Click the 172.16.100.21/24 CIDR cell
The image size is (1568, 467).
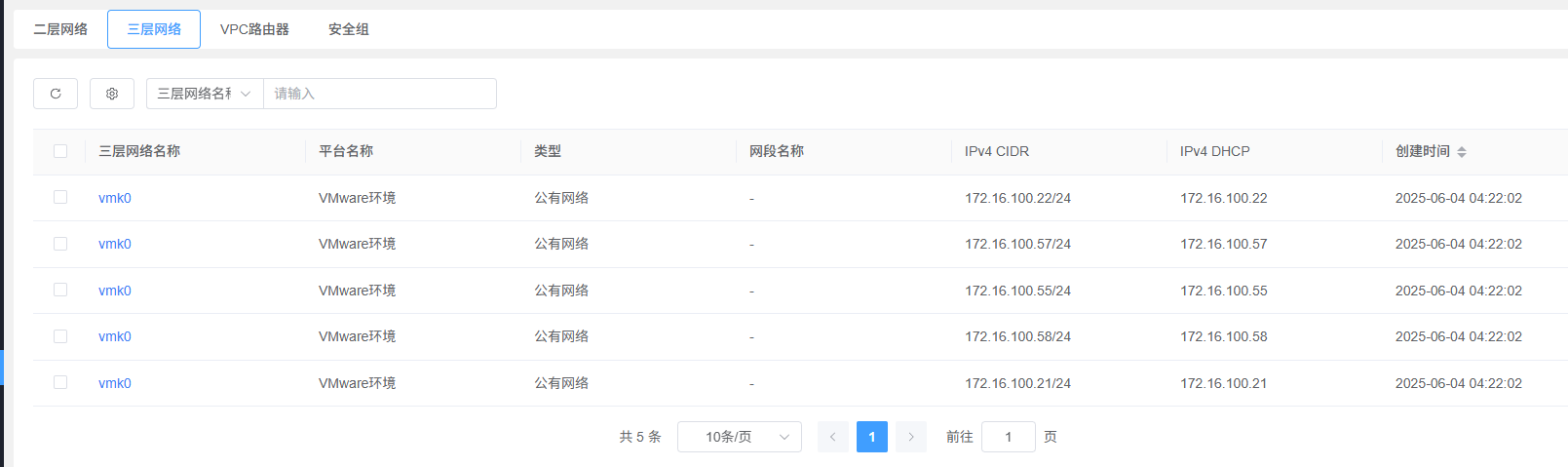coord(1018,383)
